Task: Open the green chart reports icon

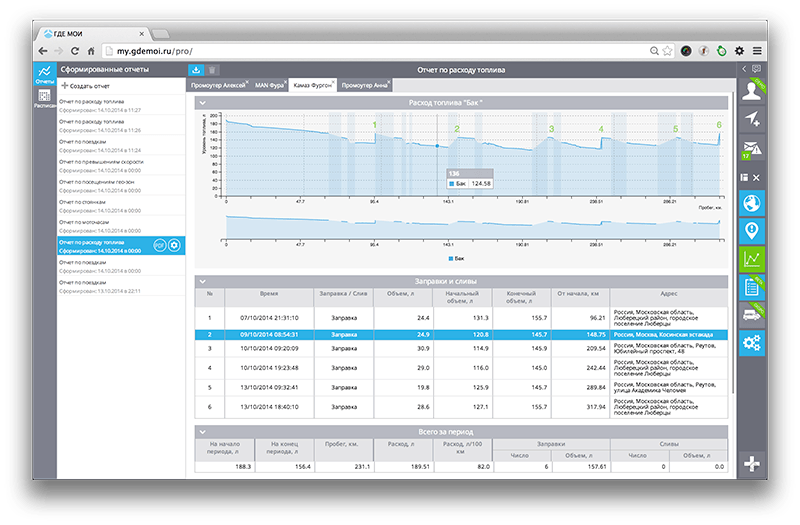Action: [x=752, y=259]
